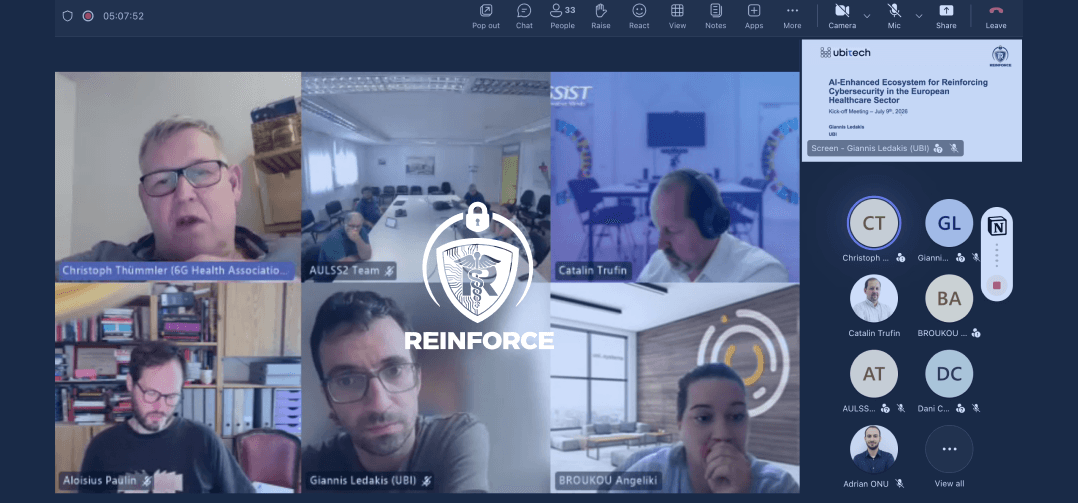Show the People list
Image resolution: width=1078 pixels, height=503 pixels.
pyautogui.click(x=562, y=16)
